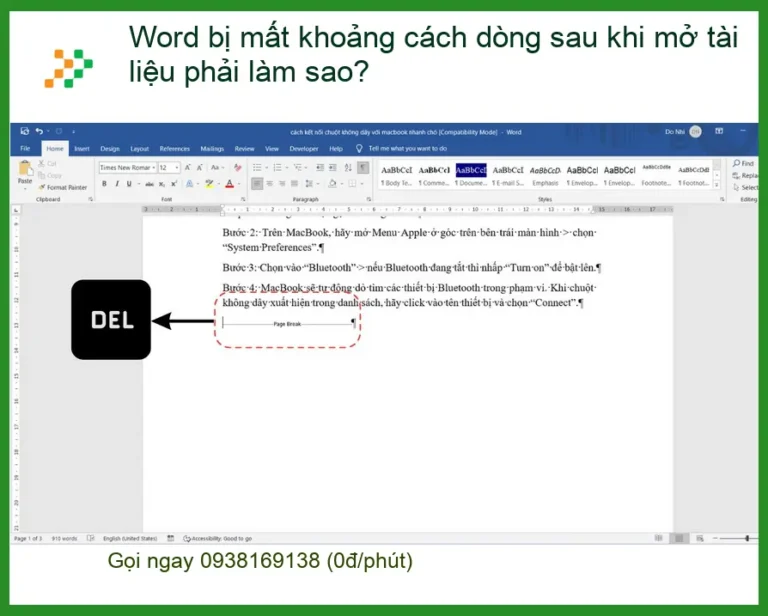Viewport: 768px width, 616px height.
Task: Click the Undo arrow icon
Action: [x=39, y=131]
